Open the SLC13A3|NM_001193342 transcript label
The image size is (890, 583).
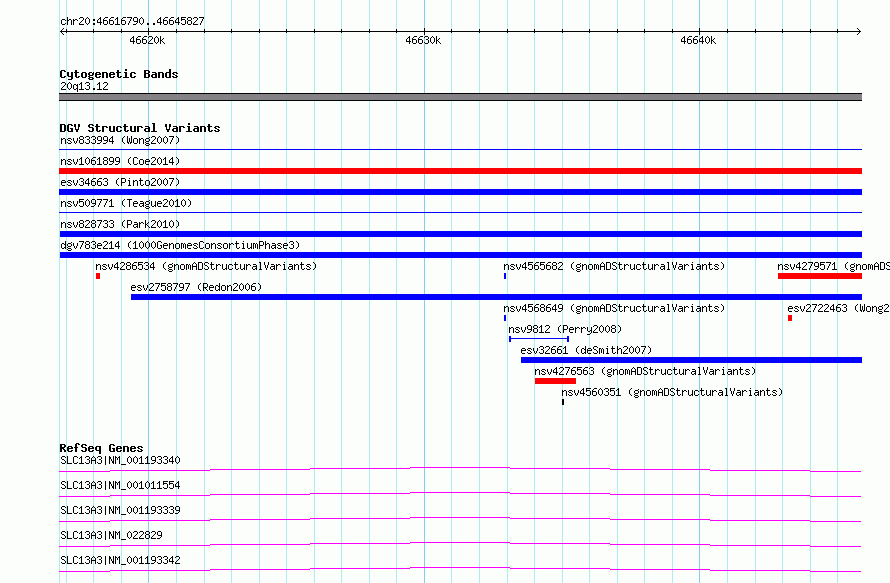point(120,560)
